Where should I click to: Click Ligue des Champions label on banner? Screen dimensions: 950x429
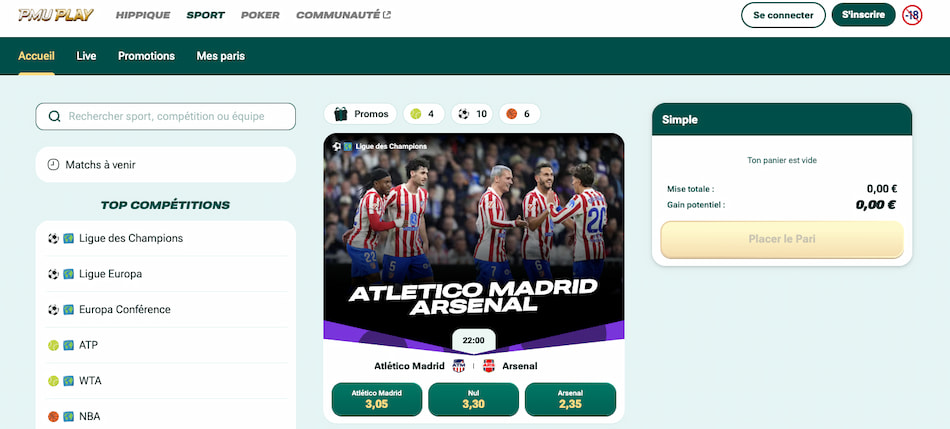[391, 146]
